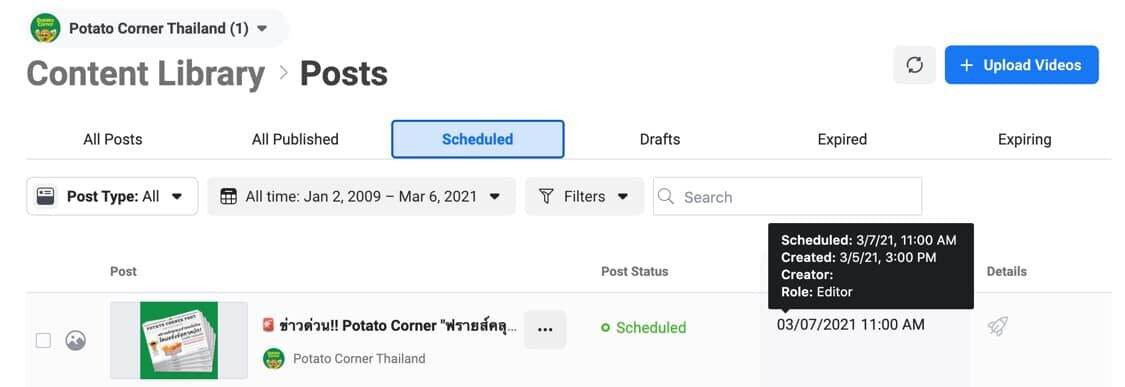The image size is (1125, 387).
Task: Click the Content Library breadcrumb link
Action: tap(146, 74)
